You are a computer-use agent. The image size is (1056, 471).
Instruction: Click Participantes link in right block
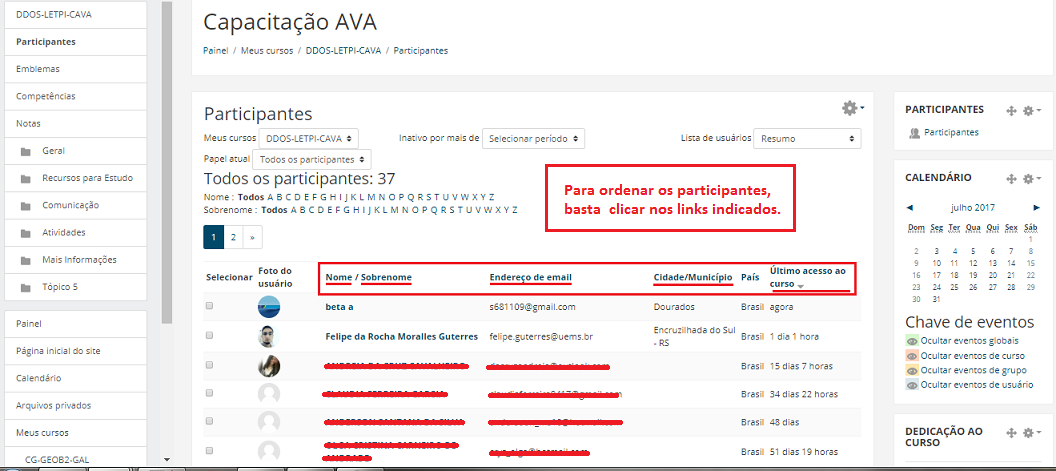pos(951,133)
